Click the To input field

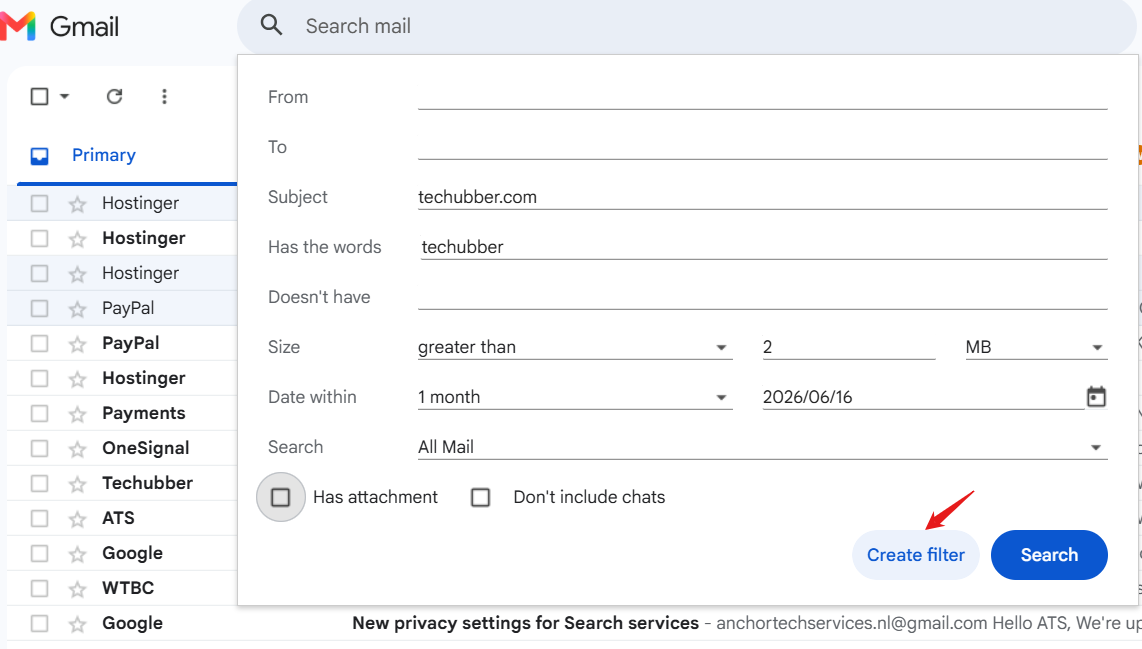763,147
